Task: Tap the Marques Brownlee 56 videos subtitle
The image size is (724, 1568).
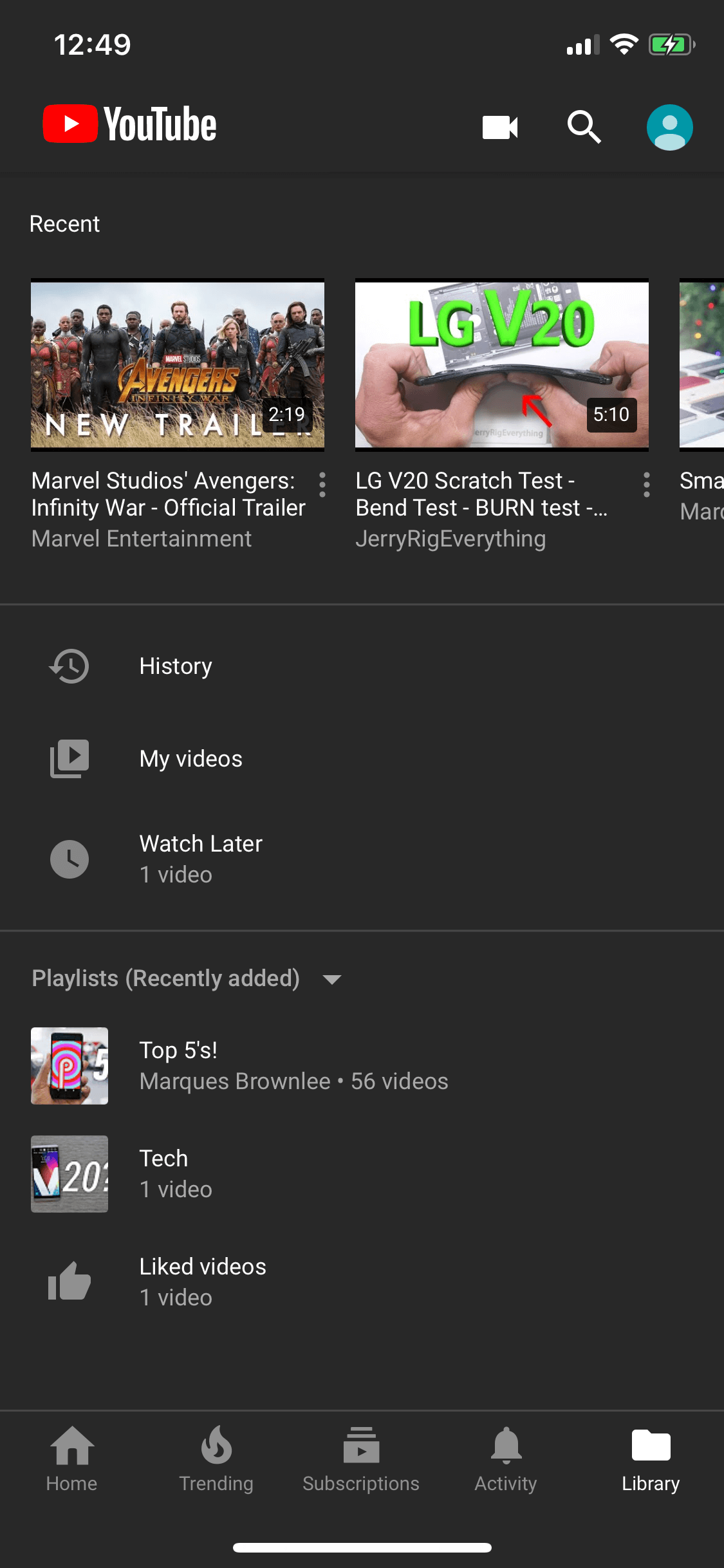Action: point(294,1081)
